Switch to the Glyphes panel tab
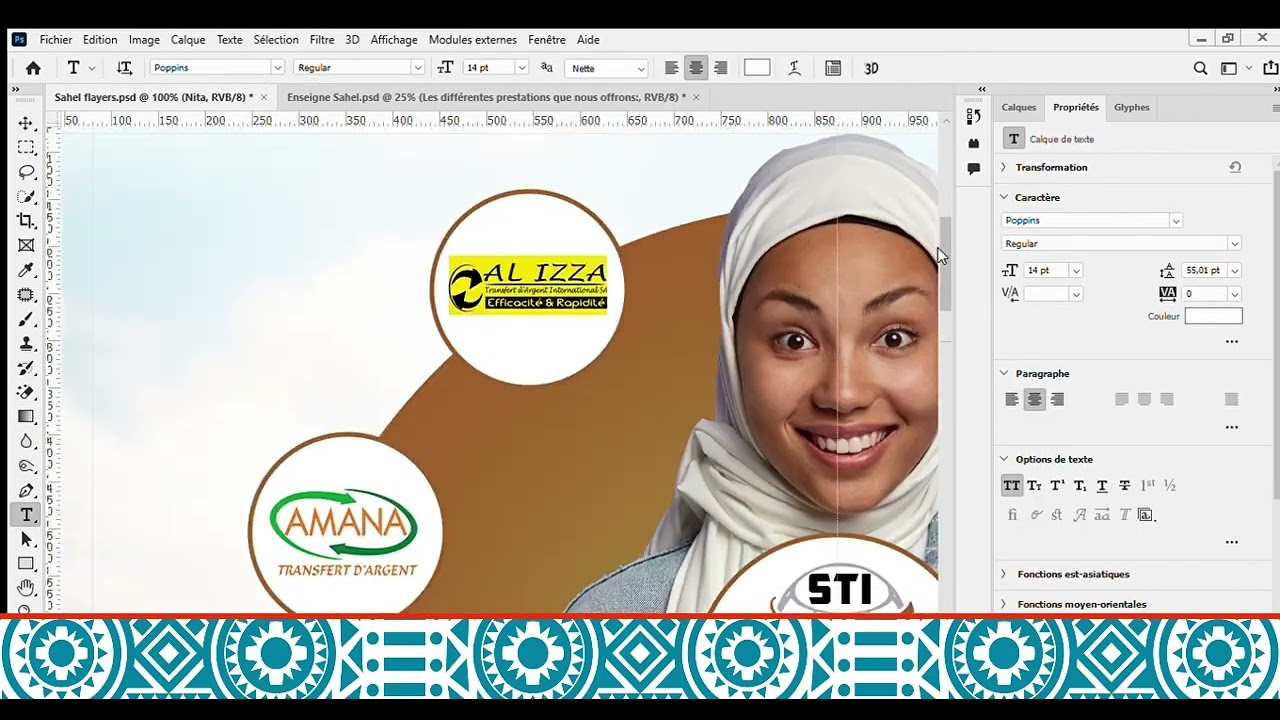 tap(1132, 107)
